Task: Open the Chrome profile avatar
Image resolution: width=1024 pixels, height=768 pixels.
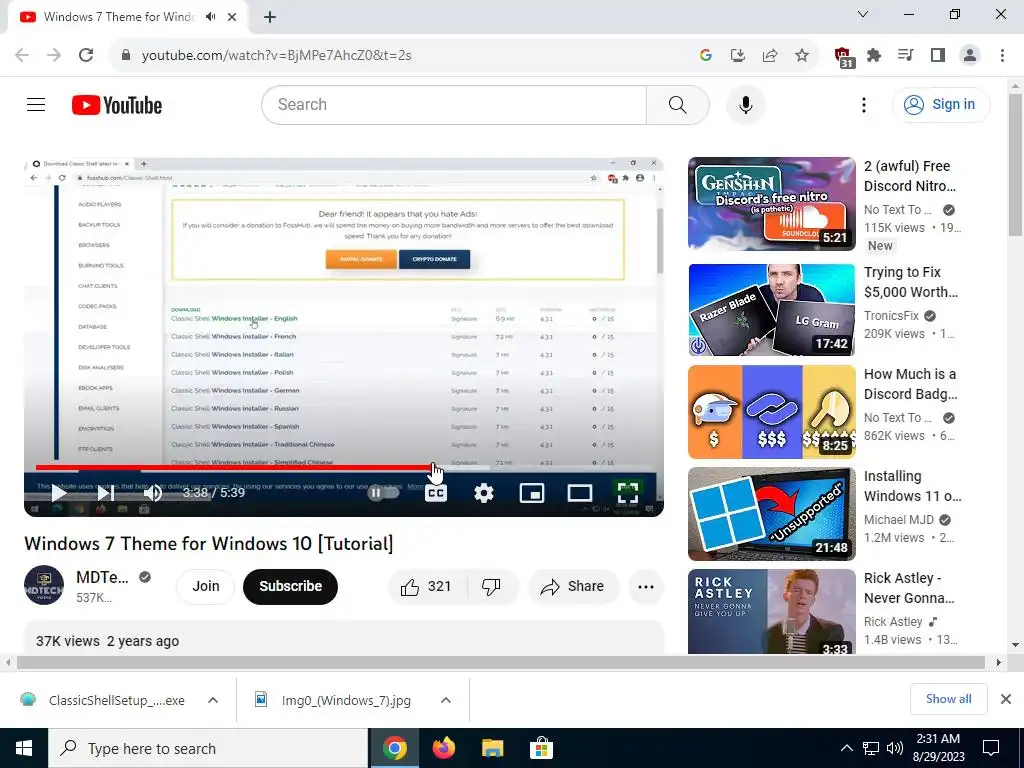Action: (970, 56)
